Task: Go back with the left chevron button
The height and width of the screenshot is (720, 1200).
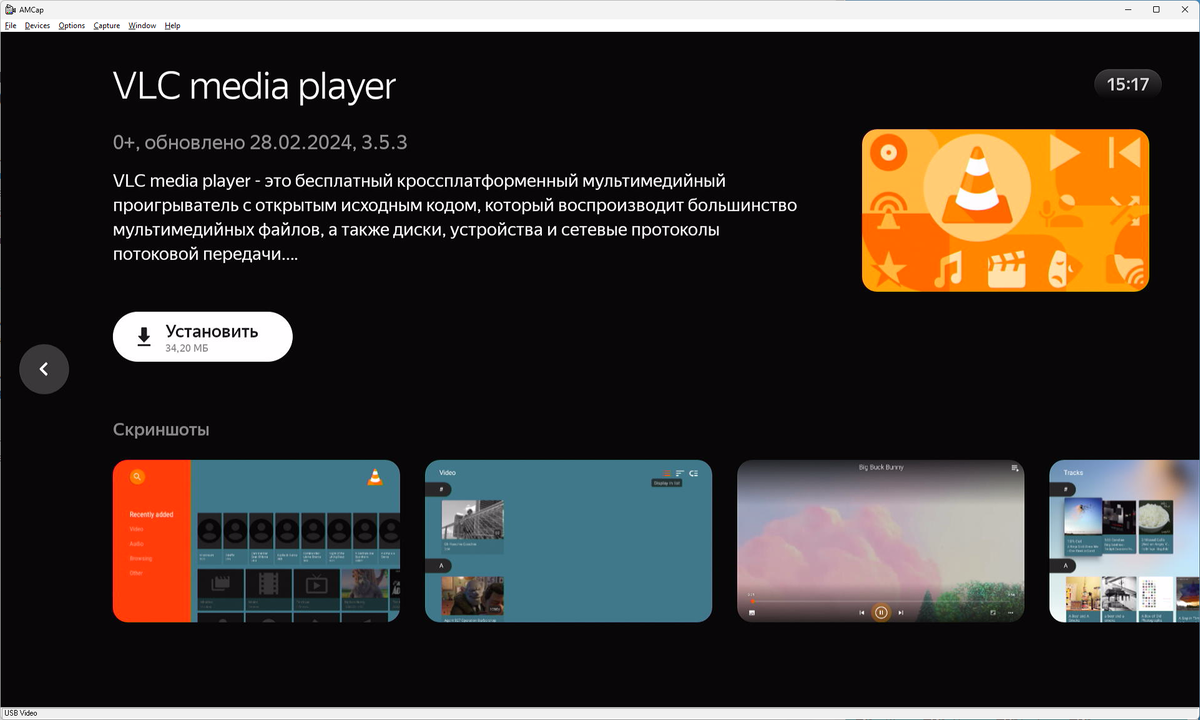Action: (44, 369)
